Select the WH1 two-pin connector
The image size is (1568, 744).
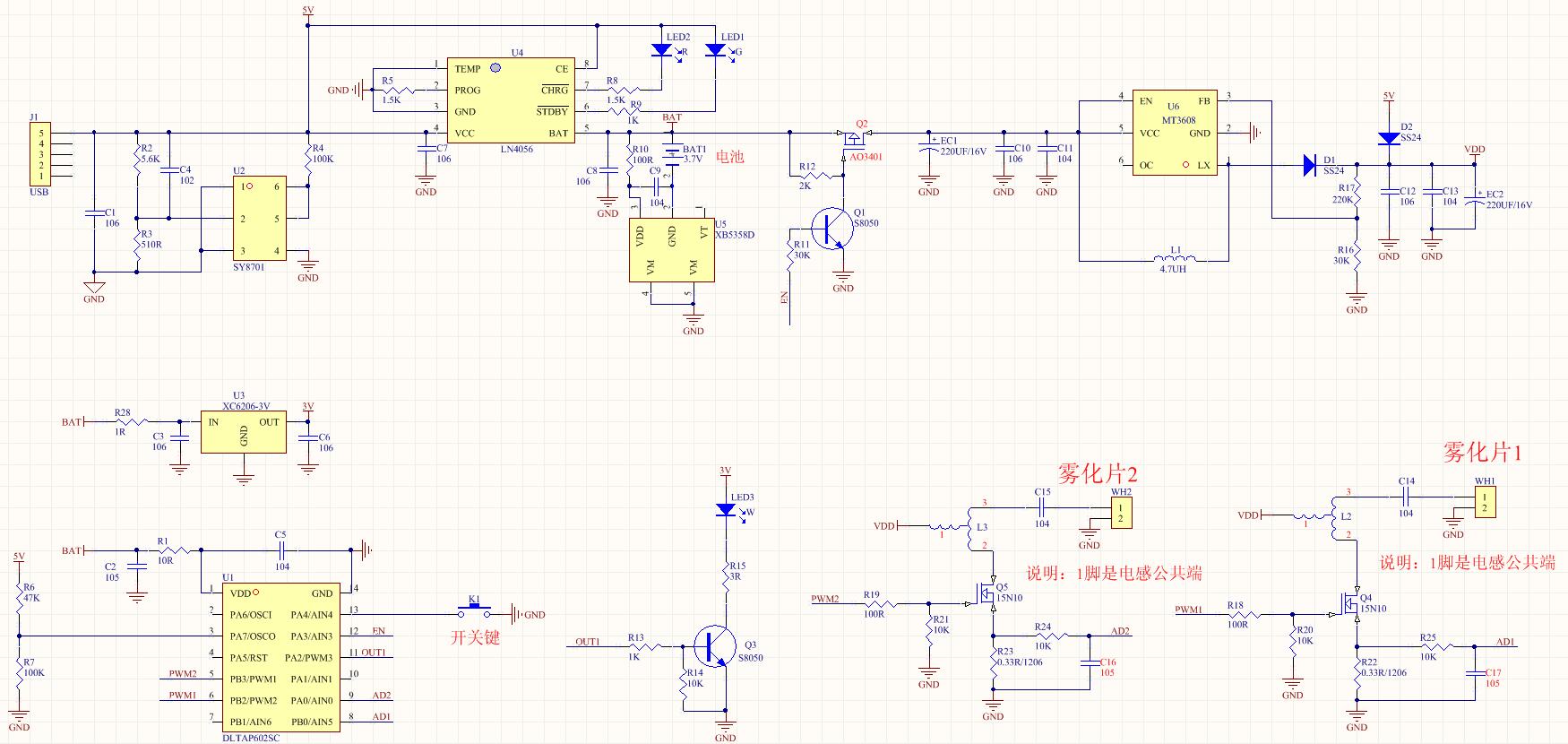pyautogui.click(x=1485, y=502)
